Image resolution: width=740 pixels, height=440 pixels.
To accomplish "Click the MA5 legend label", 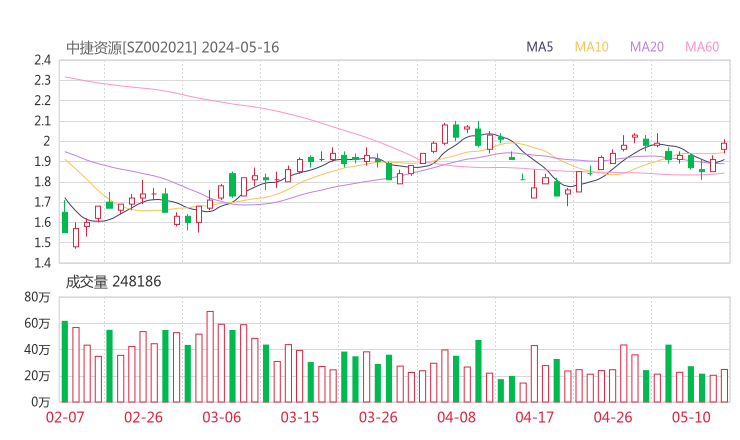I will point(539,47).
